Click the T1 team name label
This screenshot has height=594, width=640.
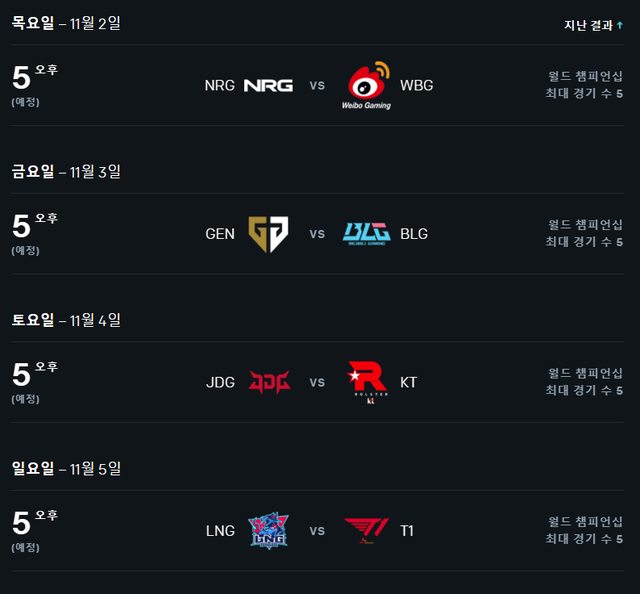click(x=407, y=530)
